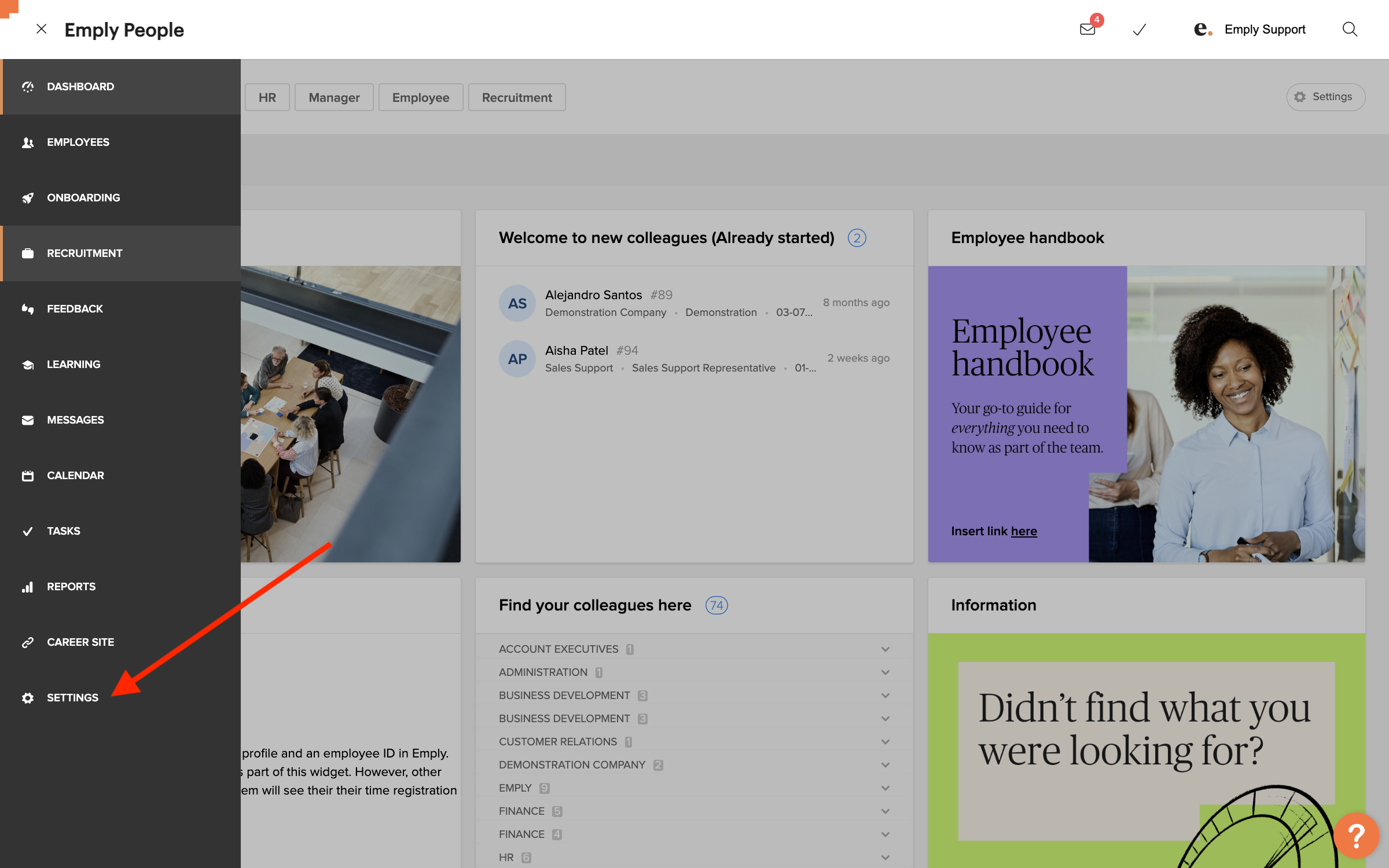This screenshot has height=868, width=1389.
Task: Click the Onboarding rocket icon
Action: pos(28,198)
